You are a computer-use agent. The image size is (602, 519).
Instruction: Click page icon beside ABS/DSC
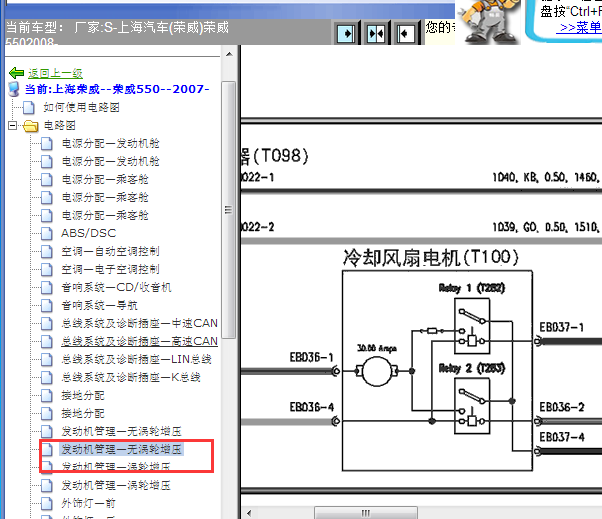tap(47, 233)
